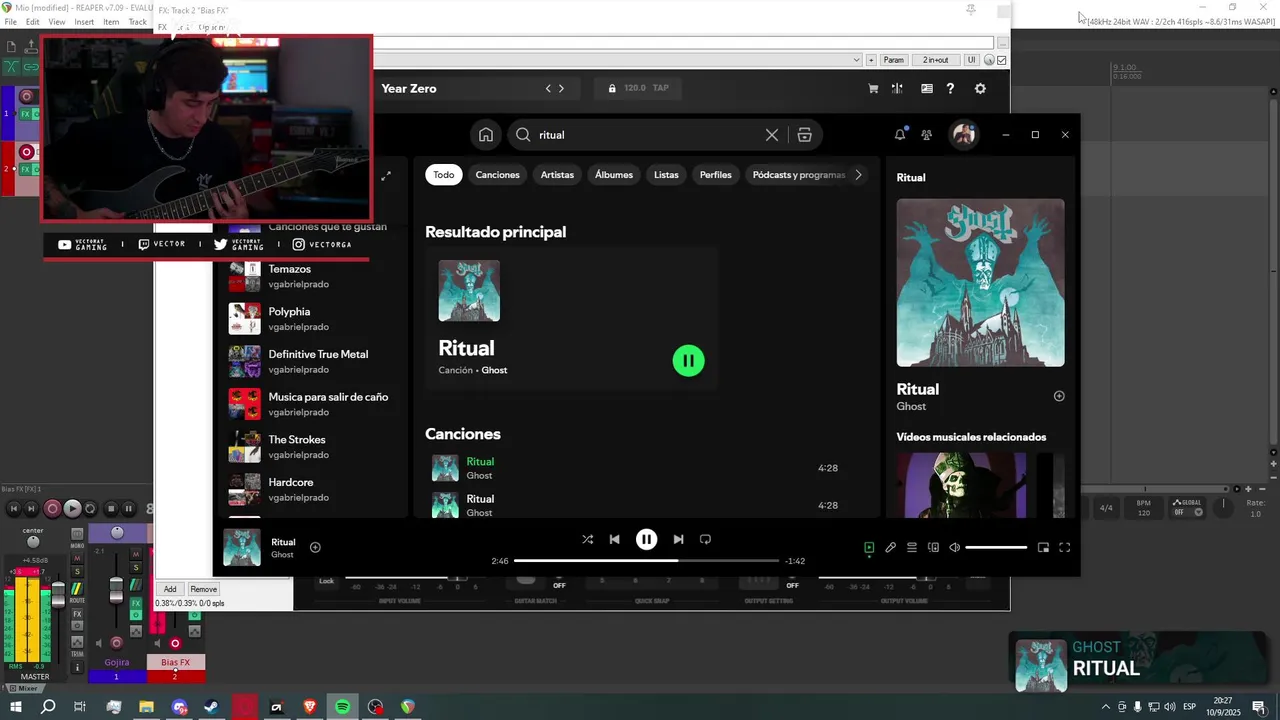
Task: Open connect to a device
Action: click(933, 547)
